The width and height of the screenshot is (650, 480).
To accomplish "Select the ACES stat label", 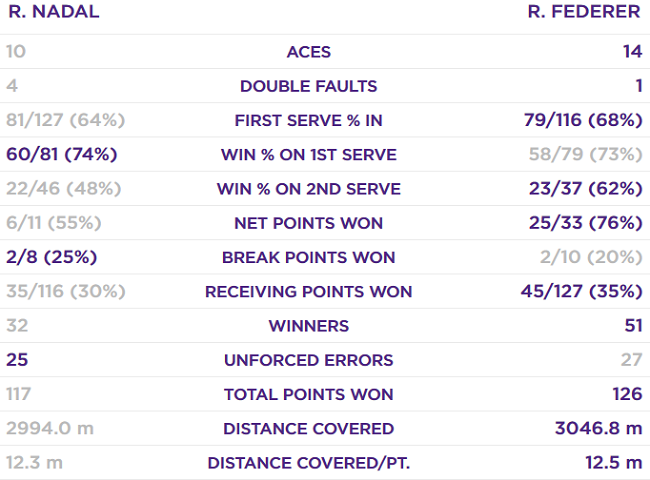I will click(x=308, y=52).
